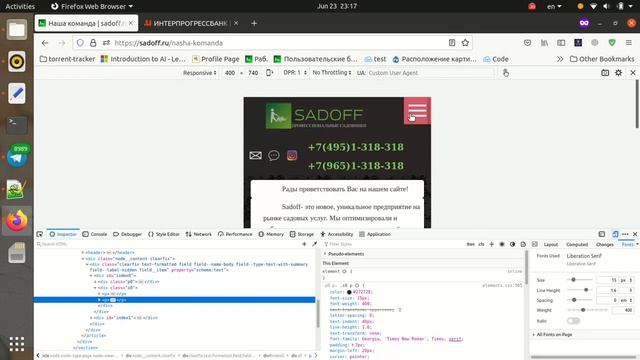Click the devtools frame selector icon

click(602, 234)
